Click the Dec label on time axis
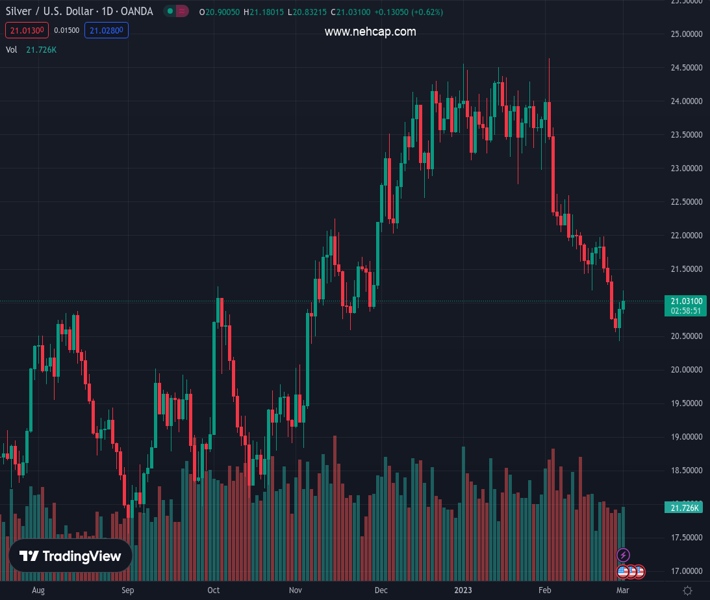This screenshot has width=710, height=600. [381, 591]
